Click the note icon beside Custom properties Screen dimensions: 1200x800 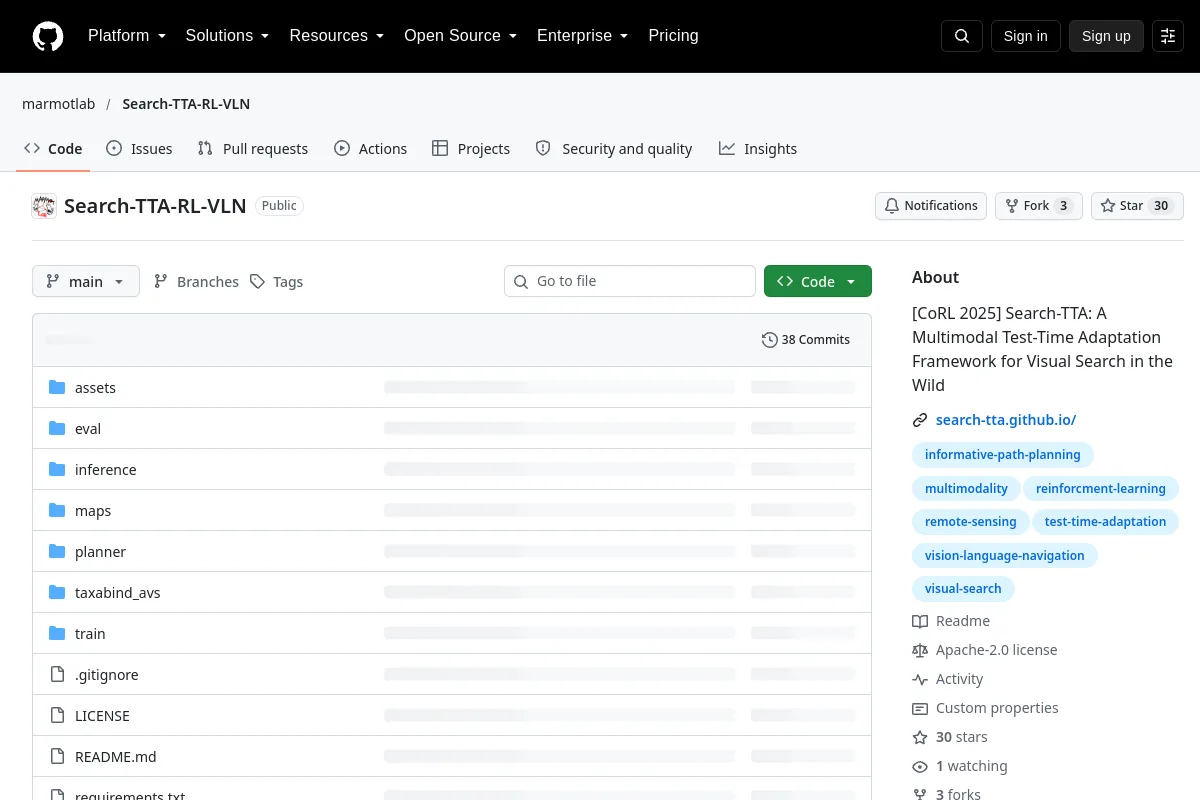point(920,708)
